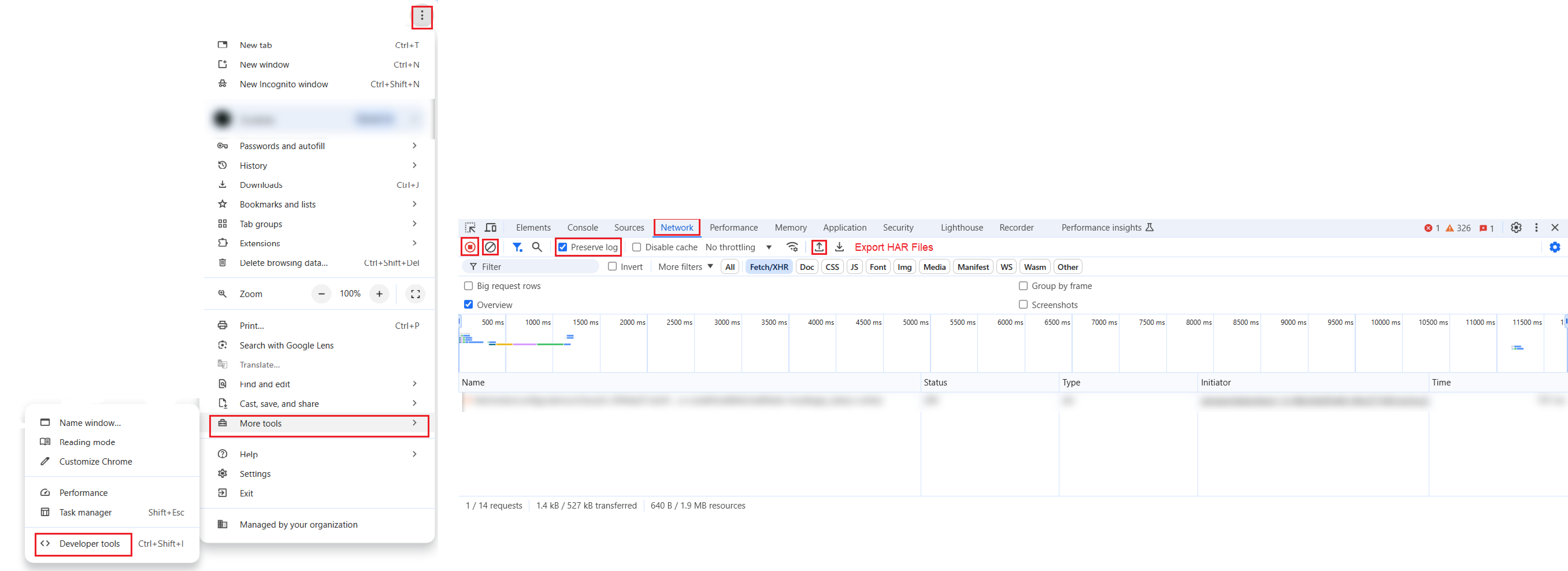Click the Export HAR upload icon

pos(819,247)
